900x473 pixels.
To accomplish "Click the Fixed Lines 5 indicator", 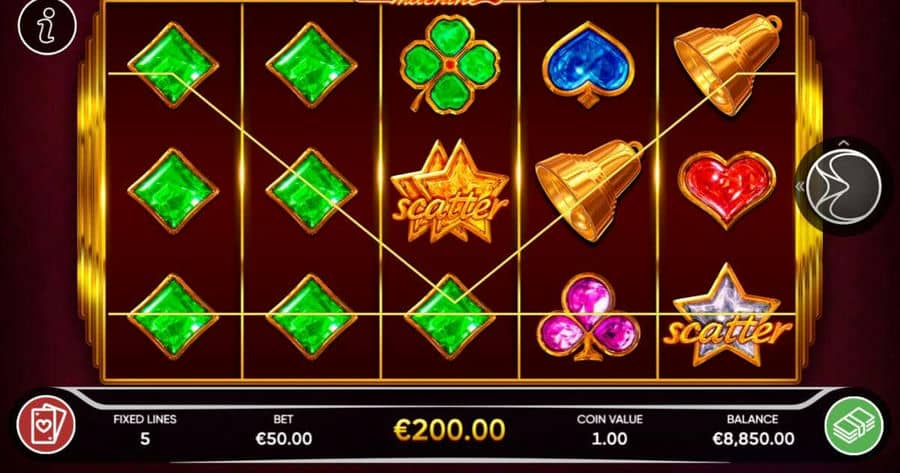I will tap(145, 430).
